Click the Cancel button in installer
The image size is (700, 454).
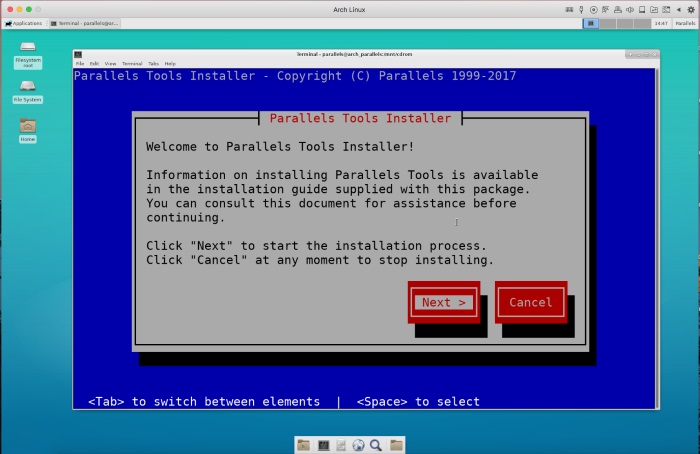tap(531, 302)
